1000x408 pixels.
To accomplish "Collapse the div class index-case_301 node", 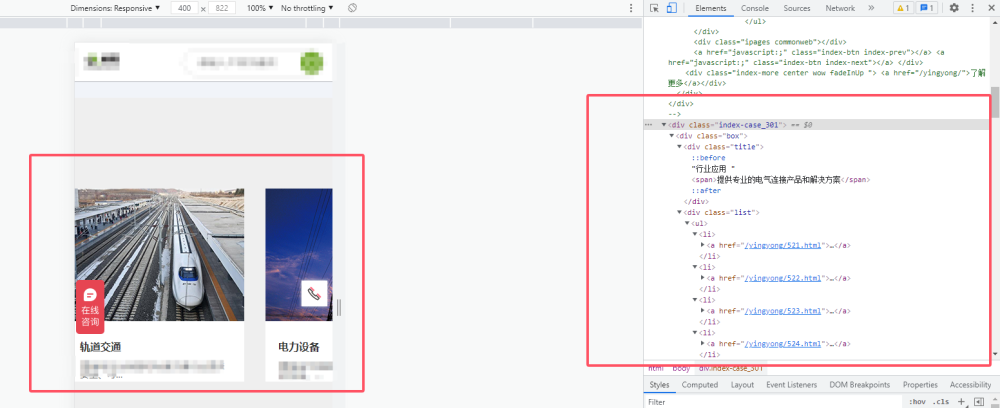I will (664, 125).
